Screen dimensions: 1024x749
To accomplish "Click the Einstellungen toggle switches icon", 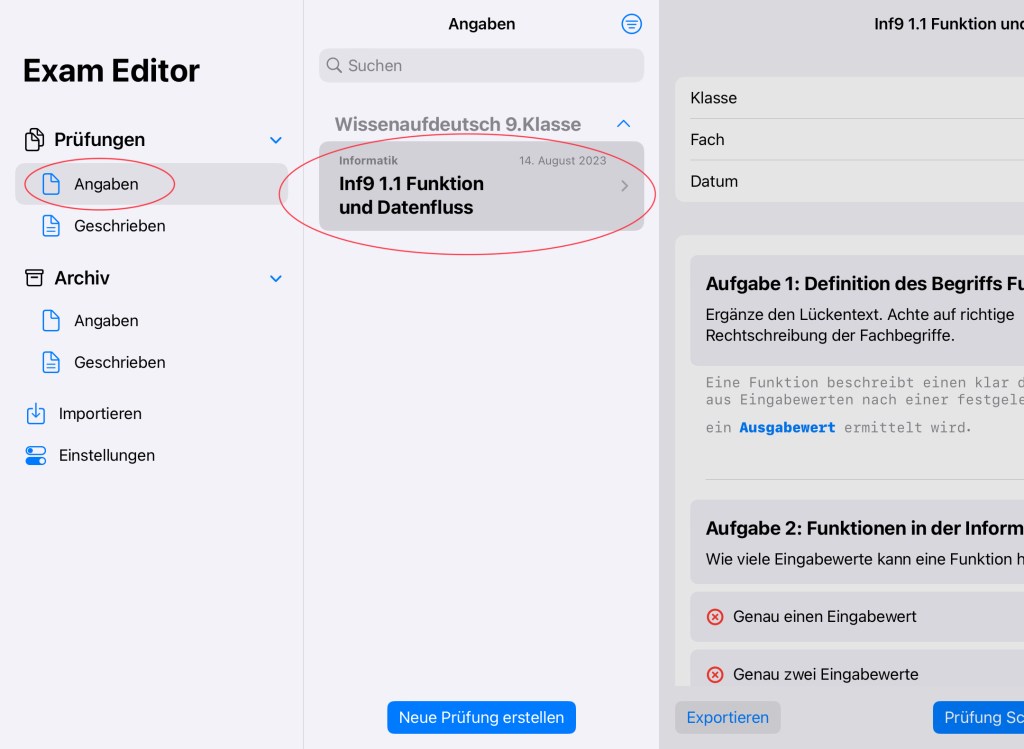I will [x=35, y=455].
